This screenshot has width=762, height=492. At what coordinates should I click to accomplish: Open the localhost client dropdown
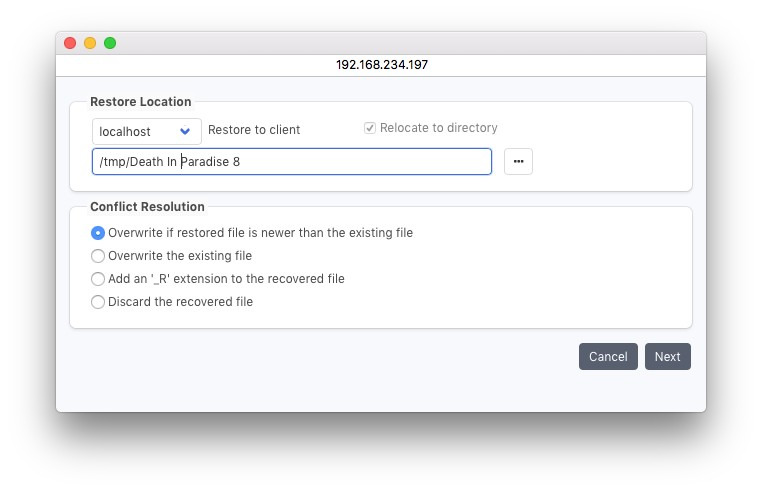(x=146, y=131)
